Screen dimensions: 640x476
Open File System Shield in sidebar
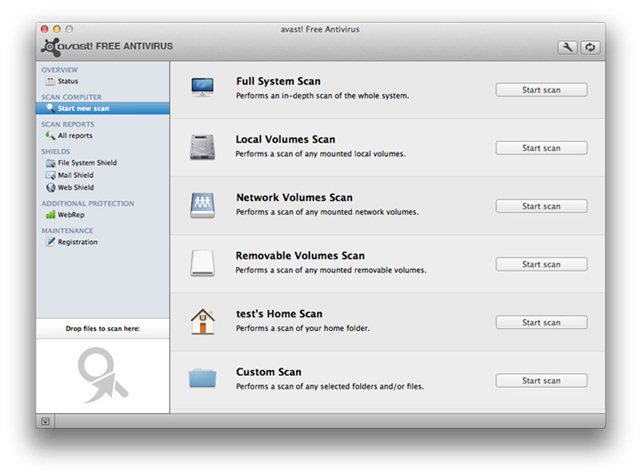87,162
